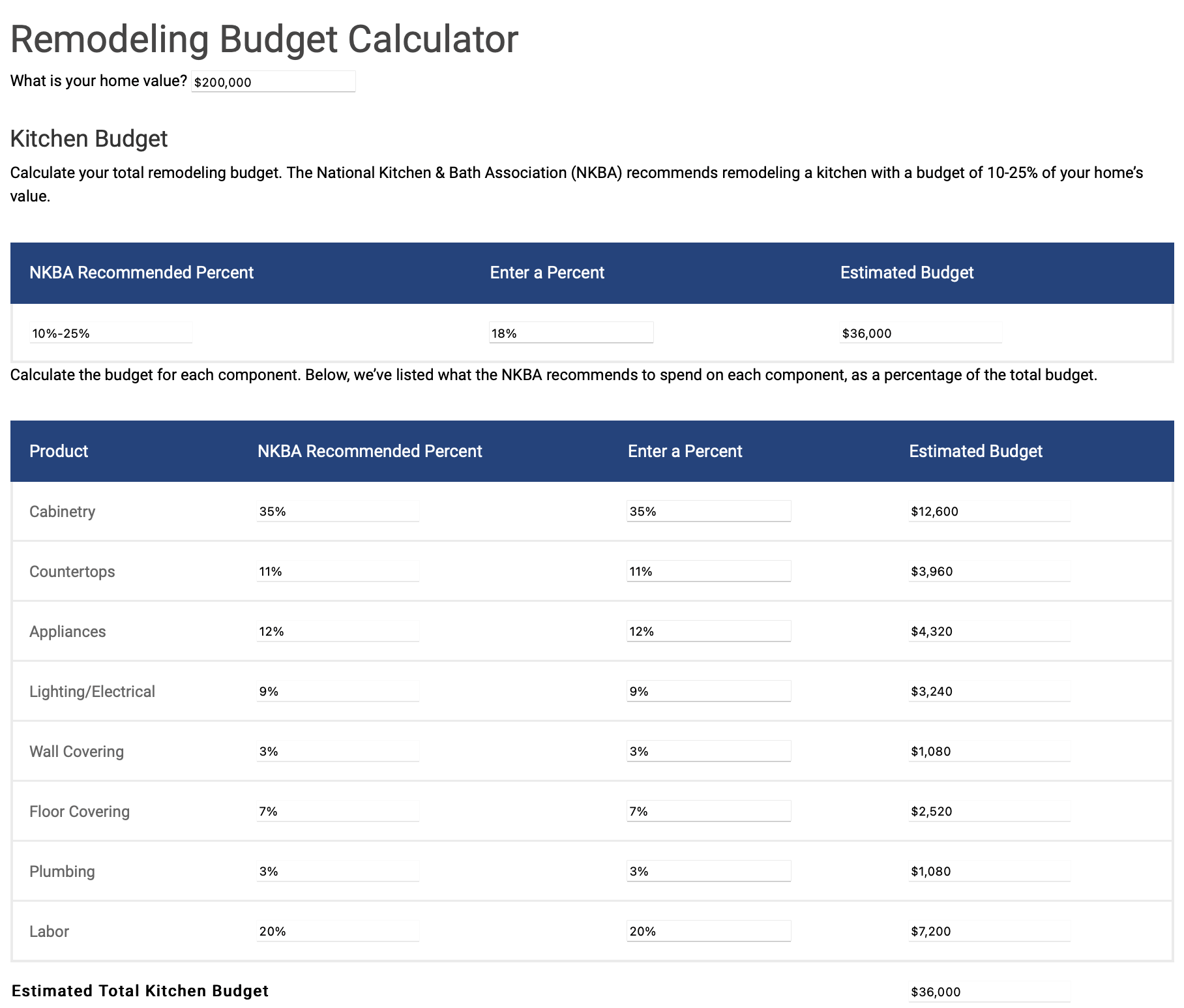
Task: Click the home value input field
Action: [x=273, y=82]
